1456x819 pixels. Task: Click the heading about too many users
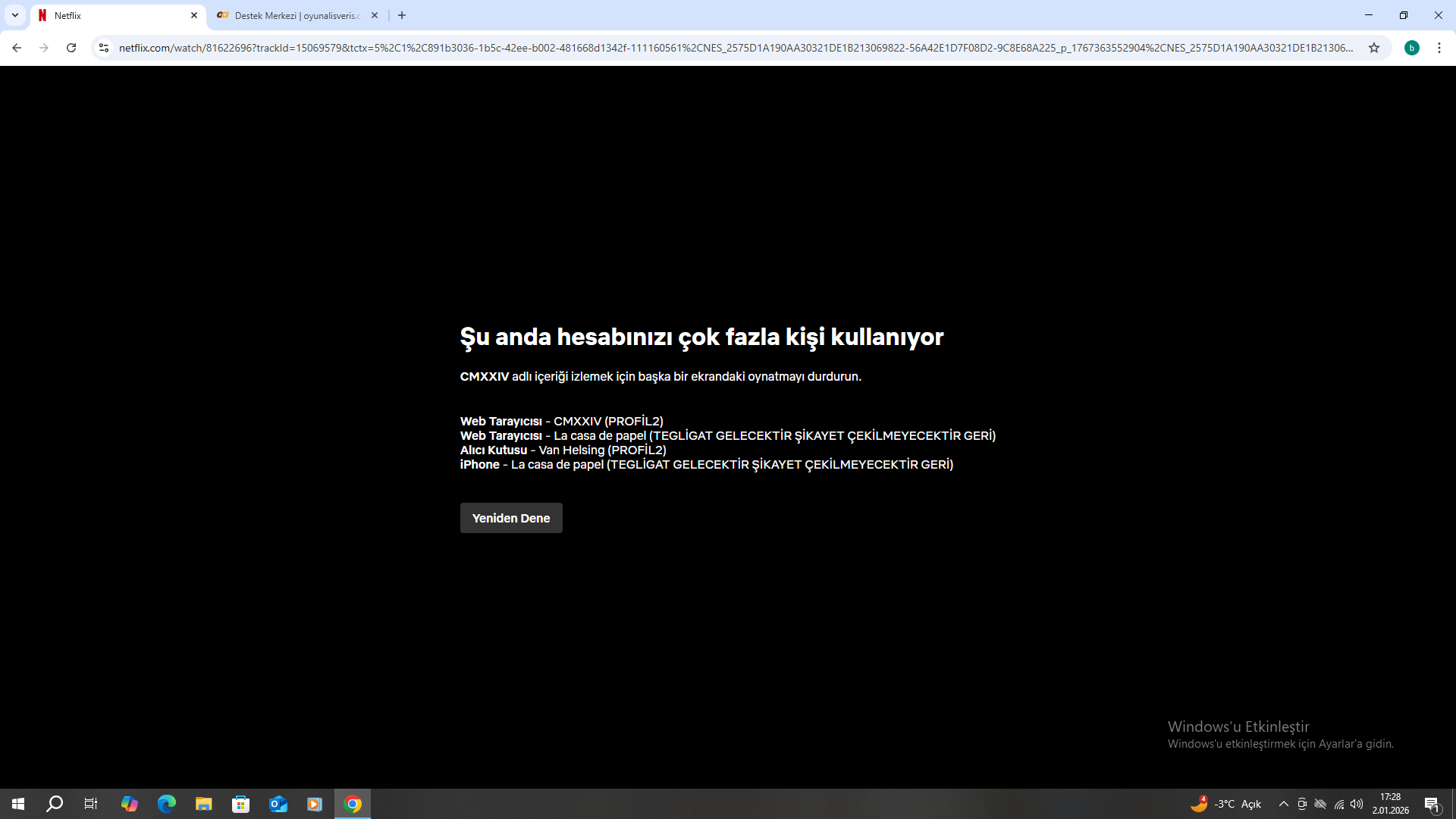point(701,337)
